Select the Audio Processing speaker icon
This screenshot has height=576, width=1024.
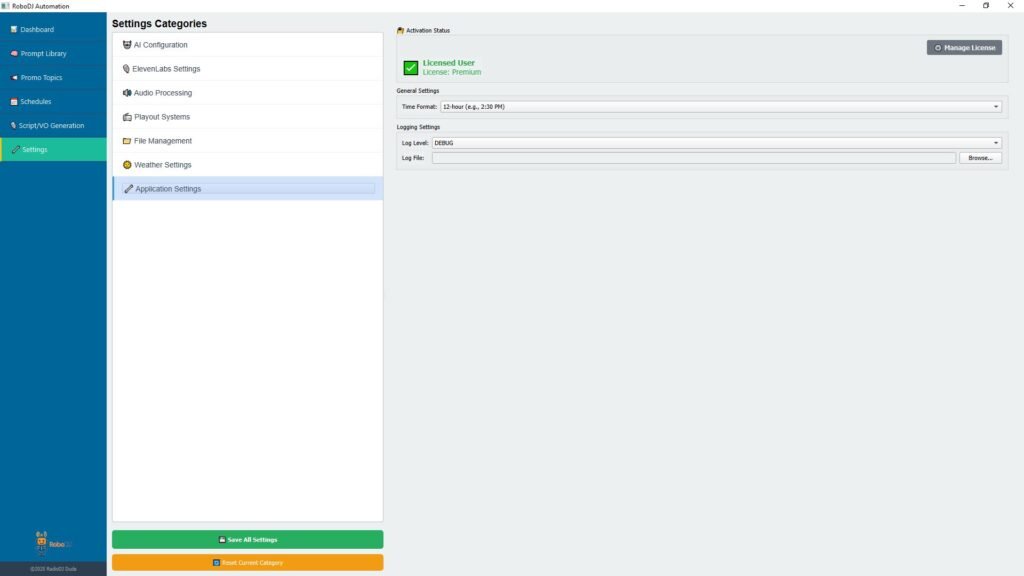[127, 93]
